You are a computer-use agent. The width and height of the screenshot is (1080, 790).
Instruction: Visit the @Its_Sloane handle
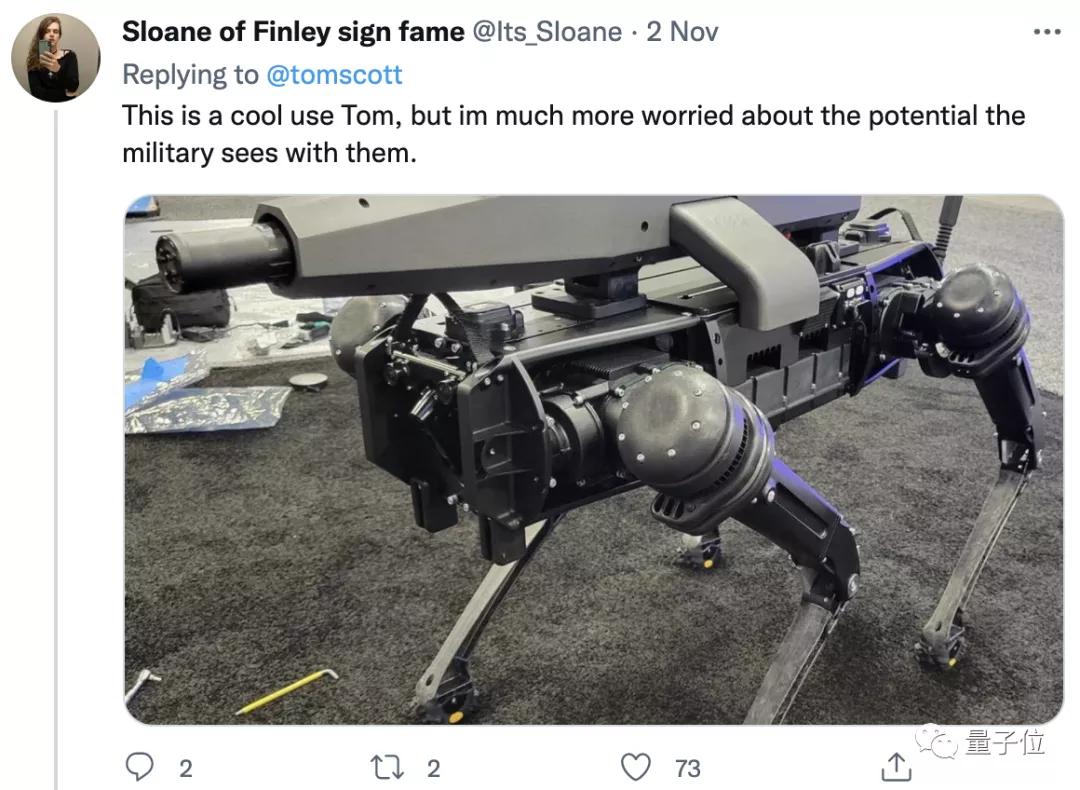pyautogui.click(x=546, y=32)
